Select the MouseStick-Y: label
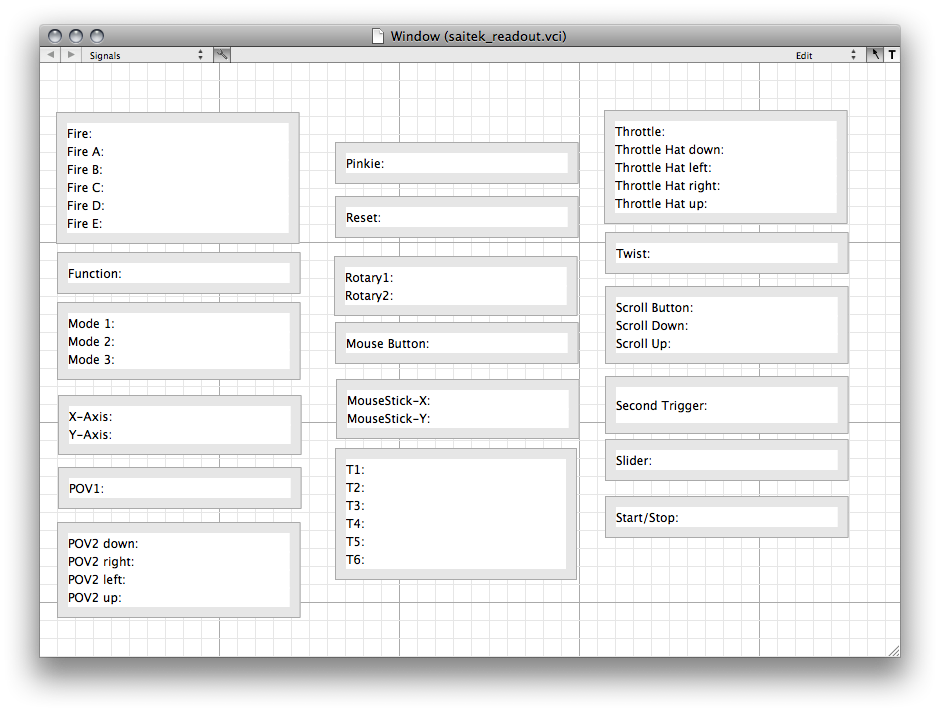This screenshot has width=940, height=712. [388, 418]
